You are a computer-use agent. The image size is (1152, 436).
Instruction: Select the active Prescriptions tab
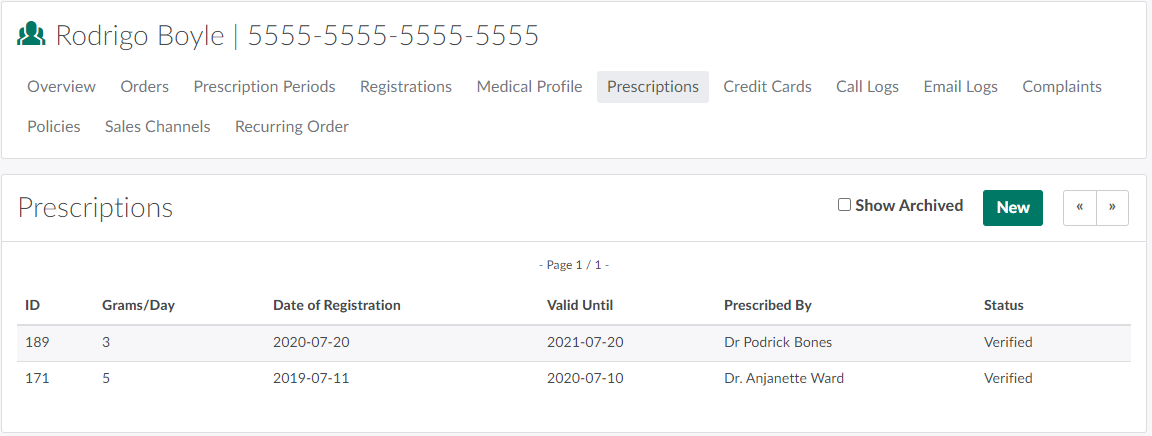[x=653, y=87]
